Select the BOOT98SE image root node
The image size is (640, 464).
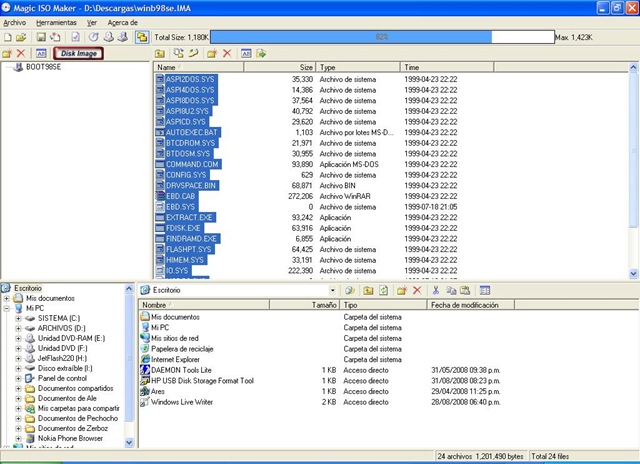[x=44, y=68]
